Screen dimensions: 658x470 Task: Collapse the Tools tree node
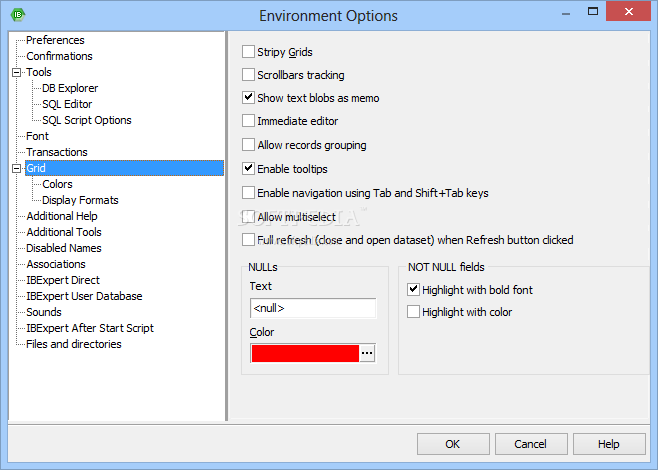pos(16,72)
